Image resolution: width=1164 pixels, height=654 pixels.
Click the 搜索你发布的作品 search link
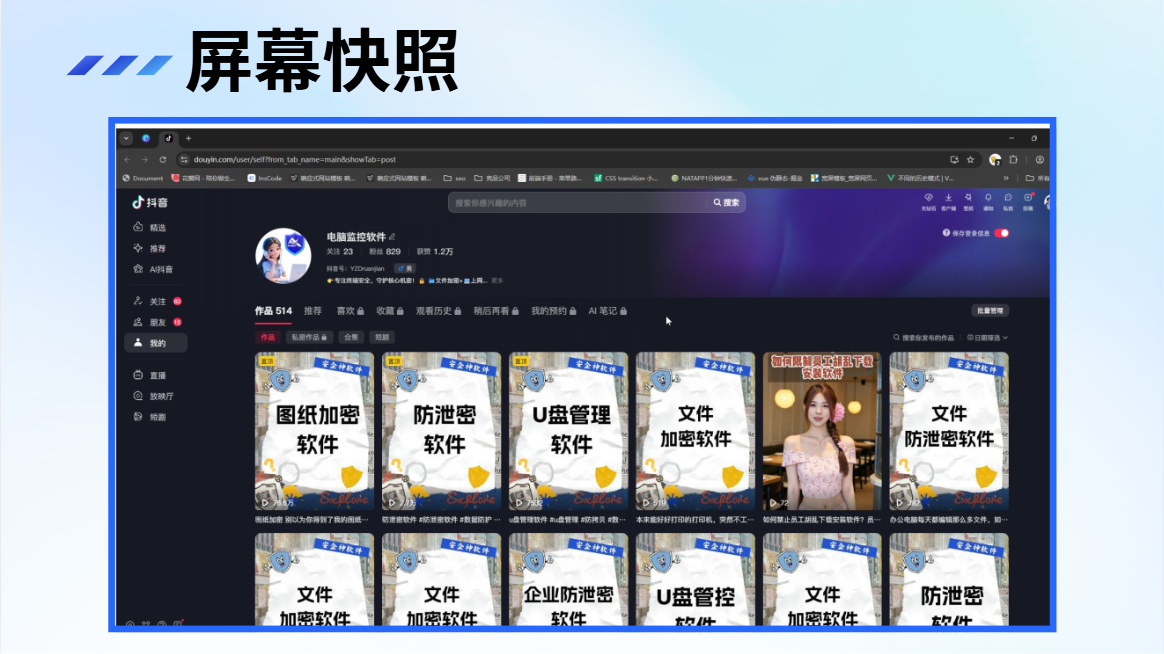tap(923, 338)
